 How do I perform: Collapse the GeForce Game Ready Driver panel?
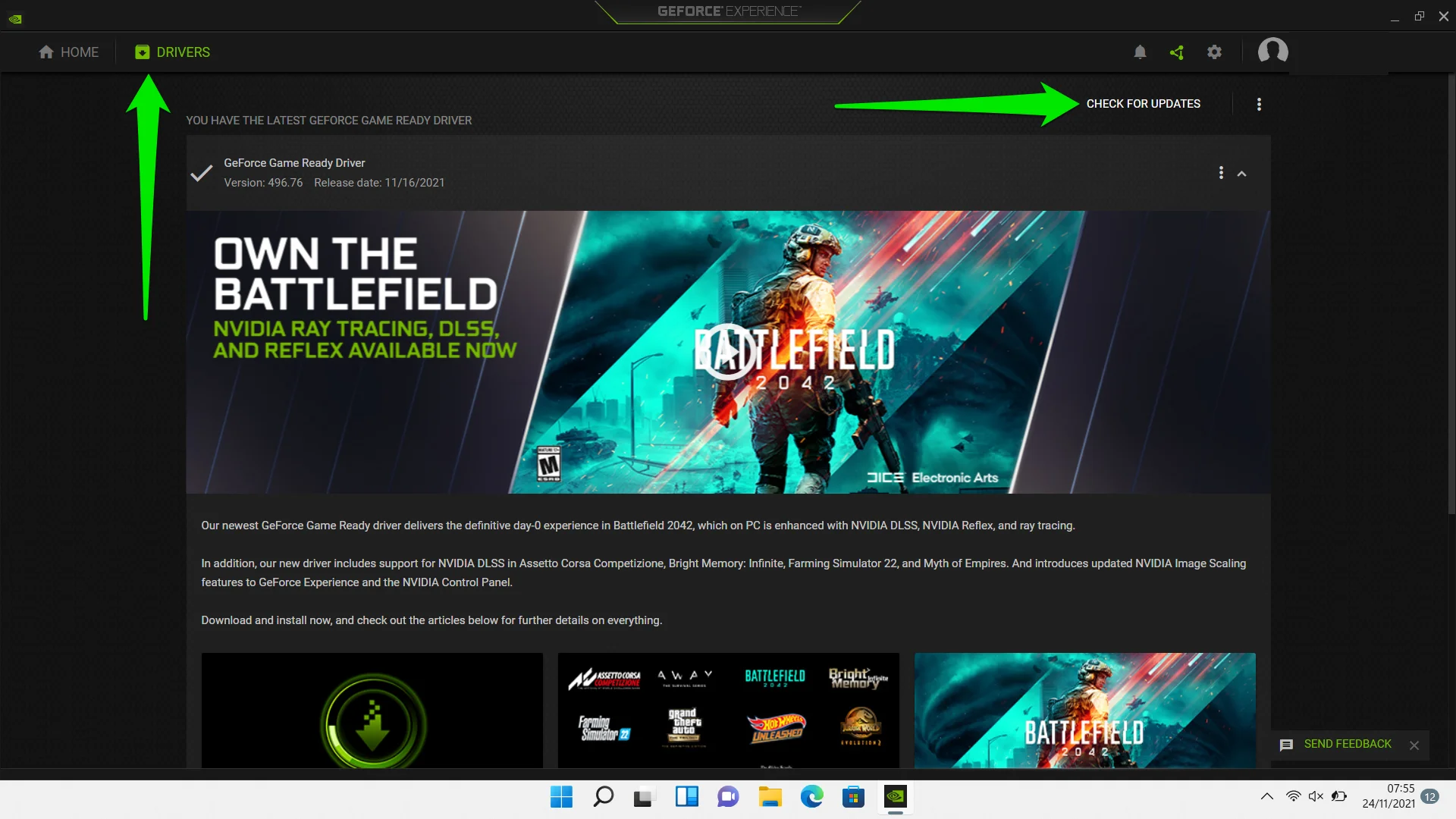coord(1242,173)
